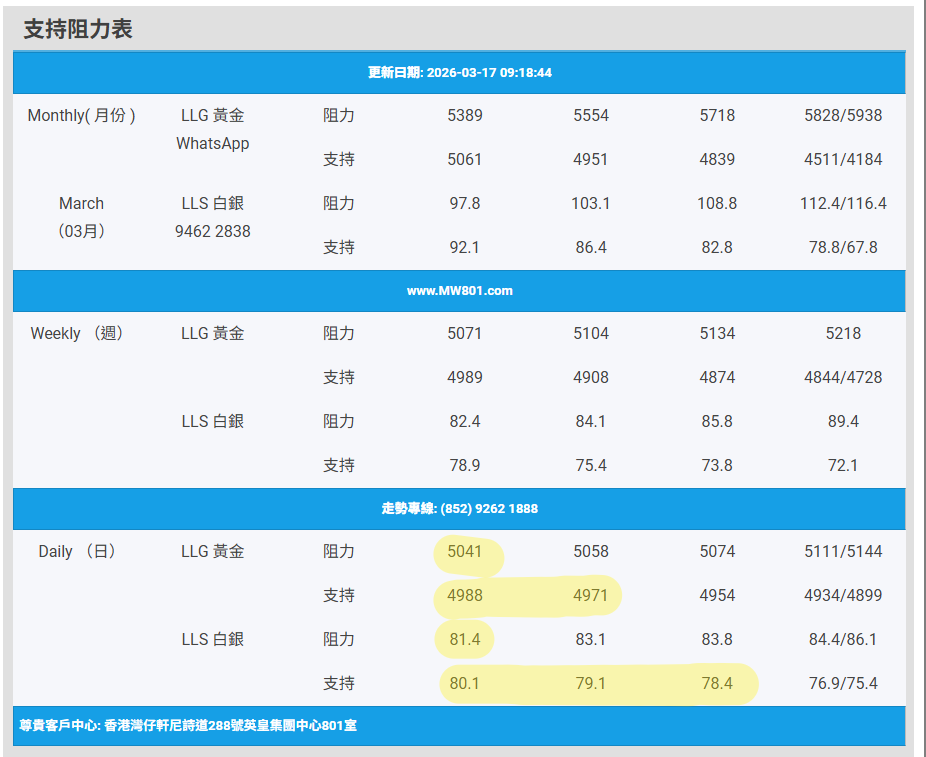
Task: Select the 支持阻力表 page title
Action: coord(78,29)
